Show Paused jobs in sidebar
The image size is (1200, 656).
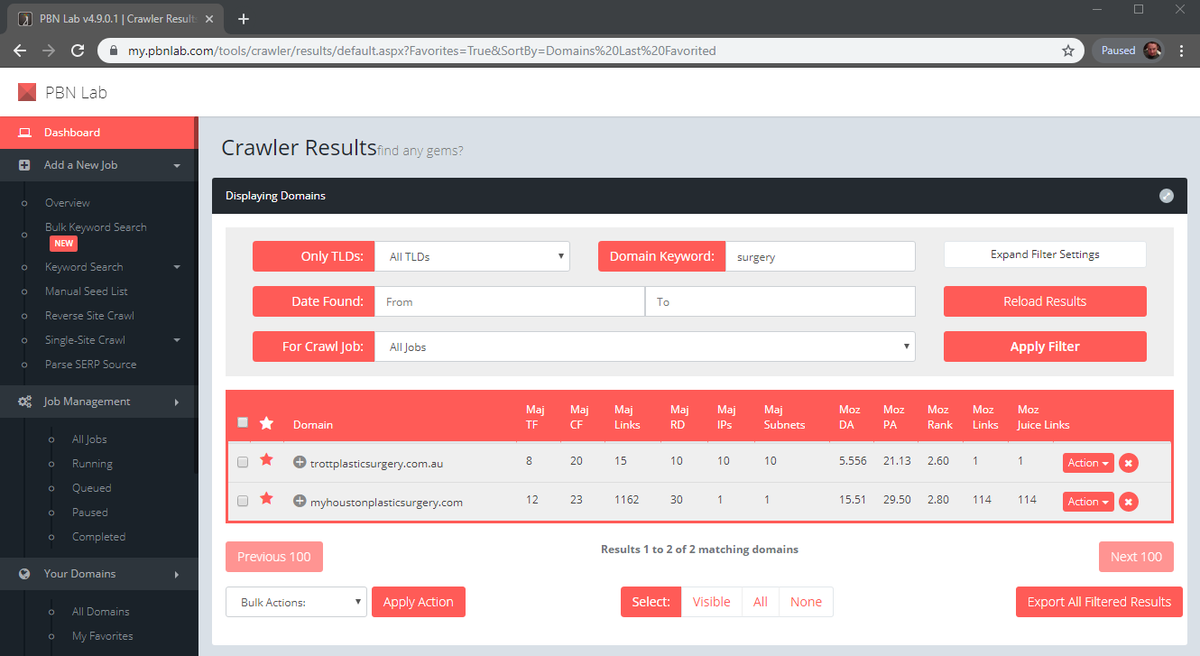pos(90,512)
